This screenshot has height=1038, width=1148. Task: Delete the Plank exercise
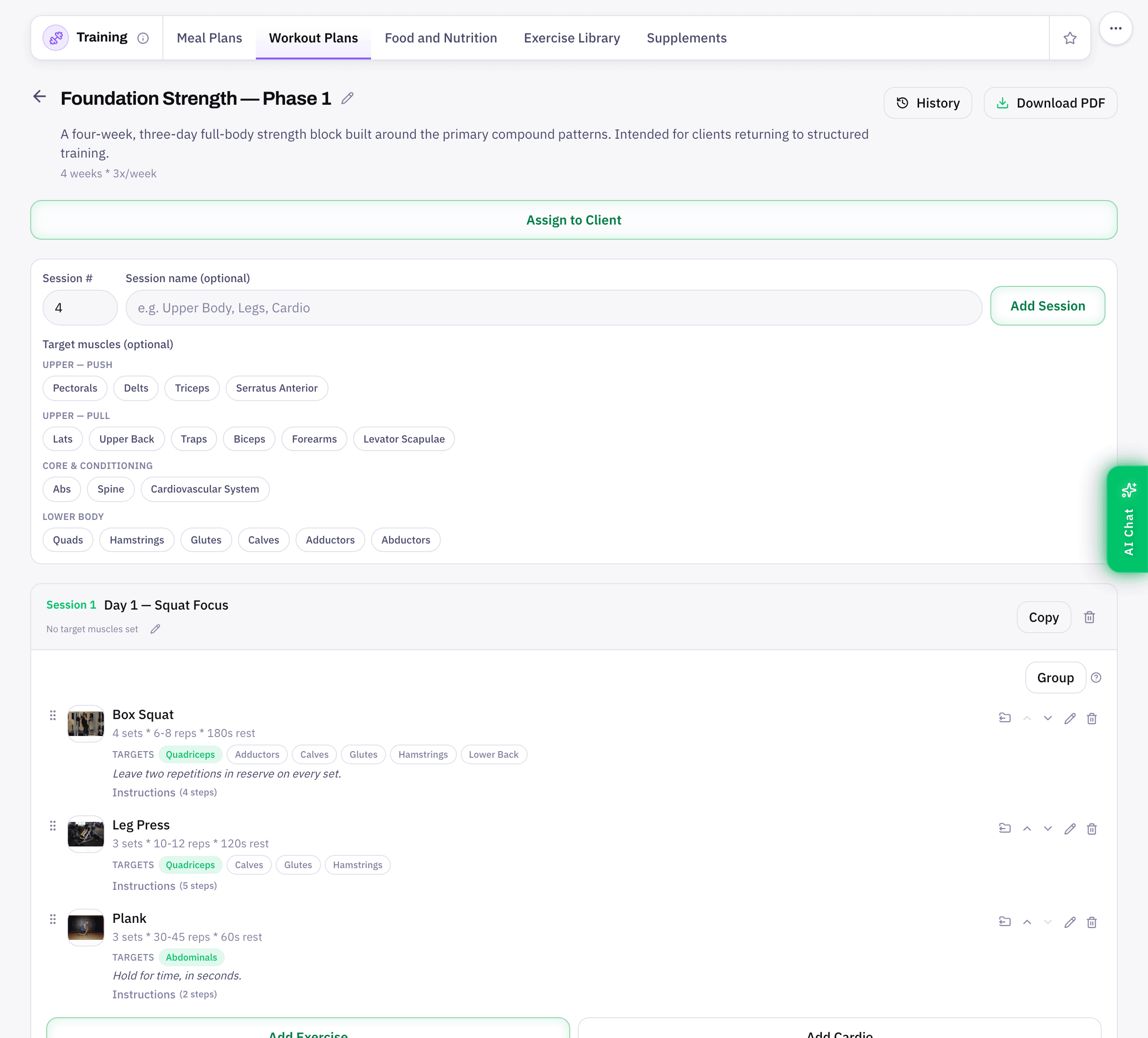pos(1091,922)
